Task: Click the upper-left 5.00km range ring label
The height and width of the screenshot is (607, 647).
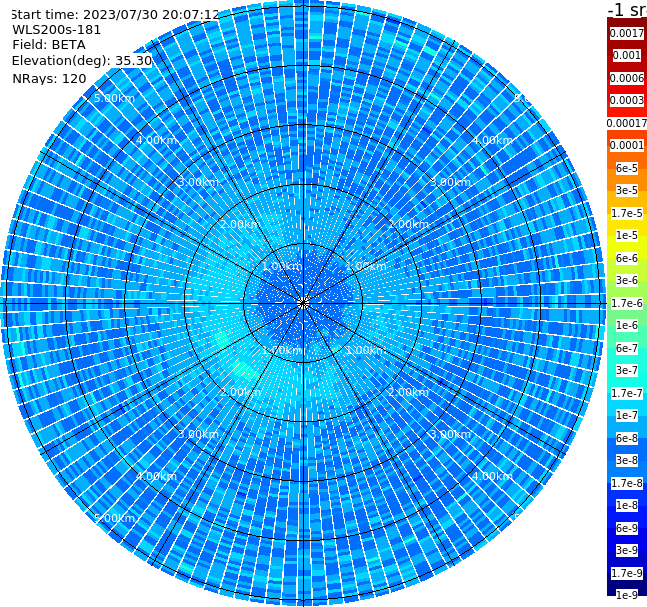Action: [x=114, y=98]
